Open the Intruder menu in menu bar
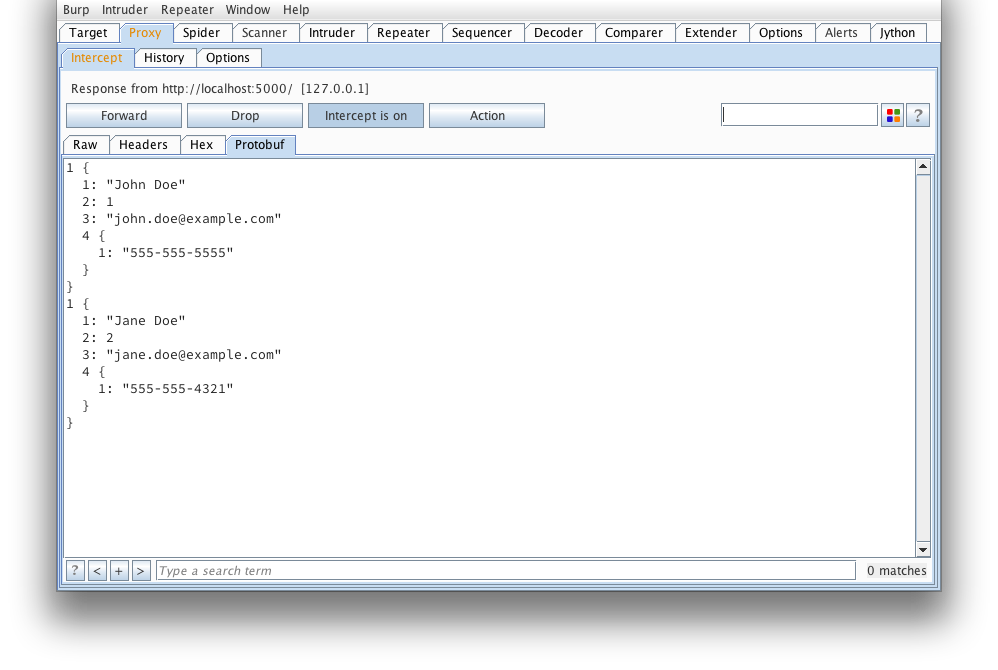Screen dimensions: 998x670 pos(125,10)
